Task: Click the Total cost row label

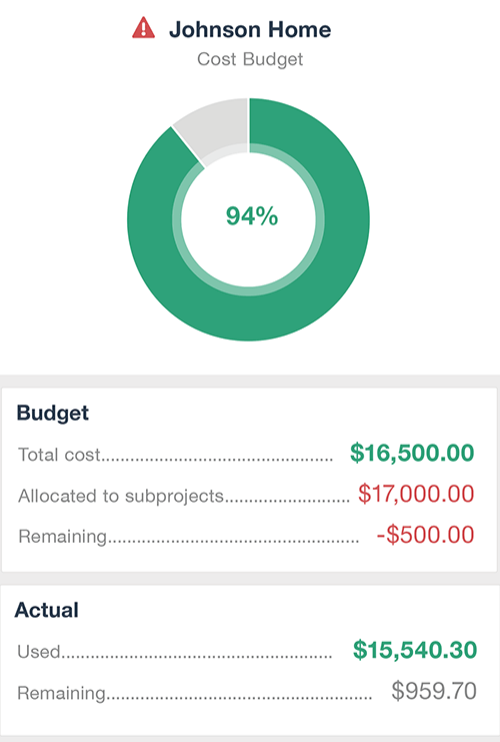Action: coord(59,455)
